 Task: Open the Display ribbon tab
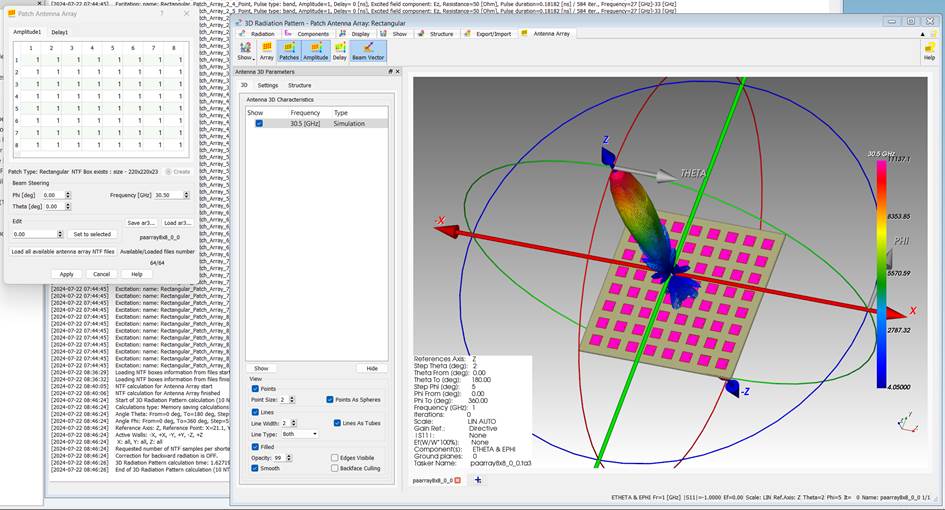click(x=356, y=34)
